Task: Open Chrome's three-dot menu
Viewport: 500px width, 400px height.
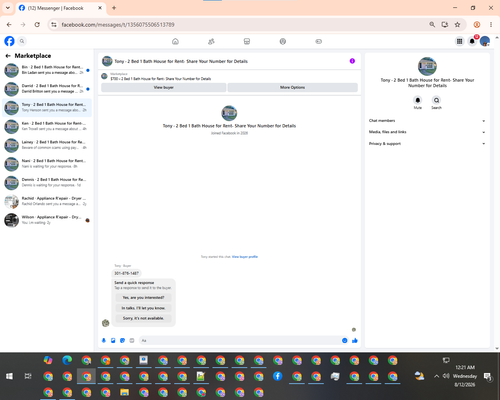Action: (491, 25)
